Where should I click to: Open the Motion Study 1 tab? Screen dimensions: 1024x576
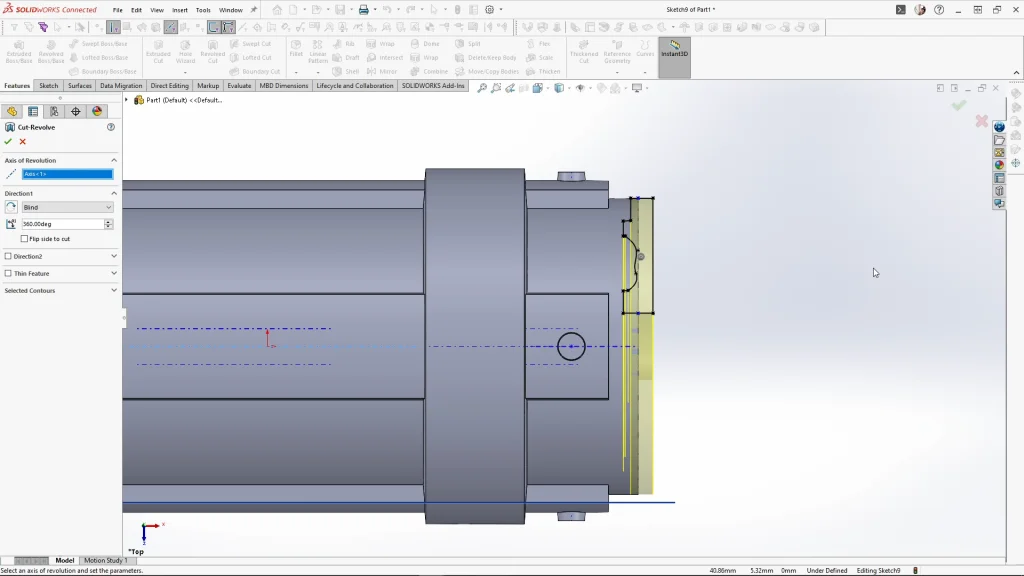(104, 560)
